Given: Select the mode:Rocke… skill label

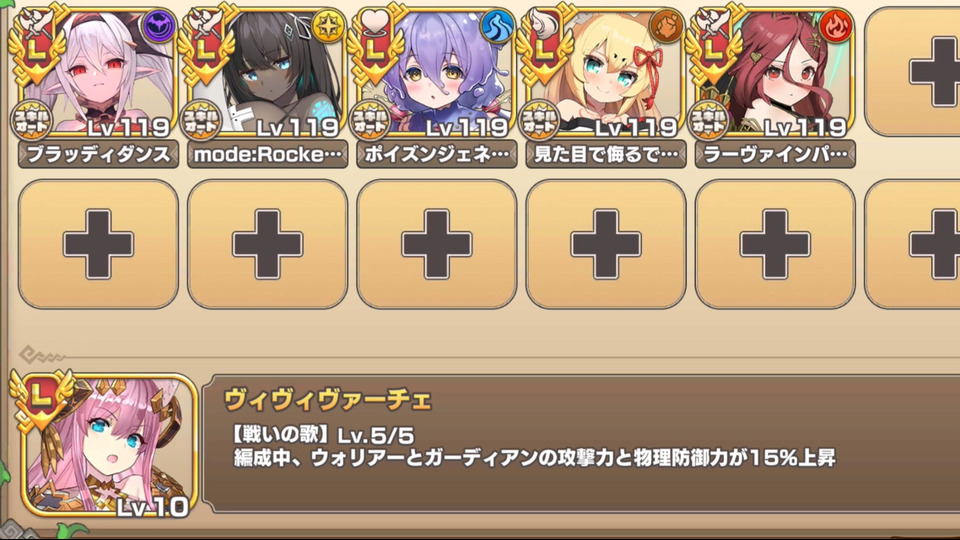Looking at the screenshot, I should [268, 154].
